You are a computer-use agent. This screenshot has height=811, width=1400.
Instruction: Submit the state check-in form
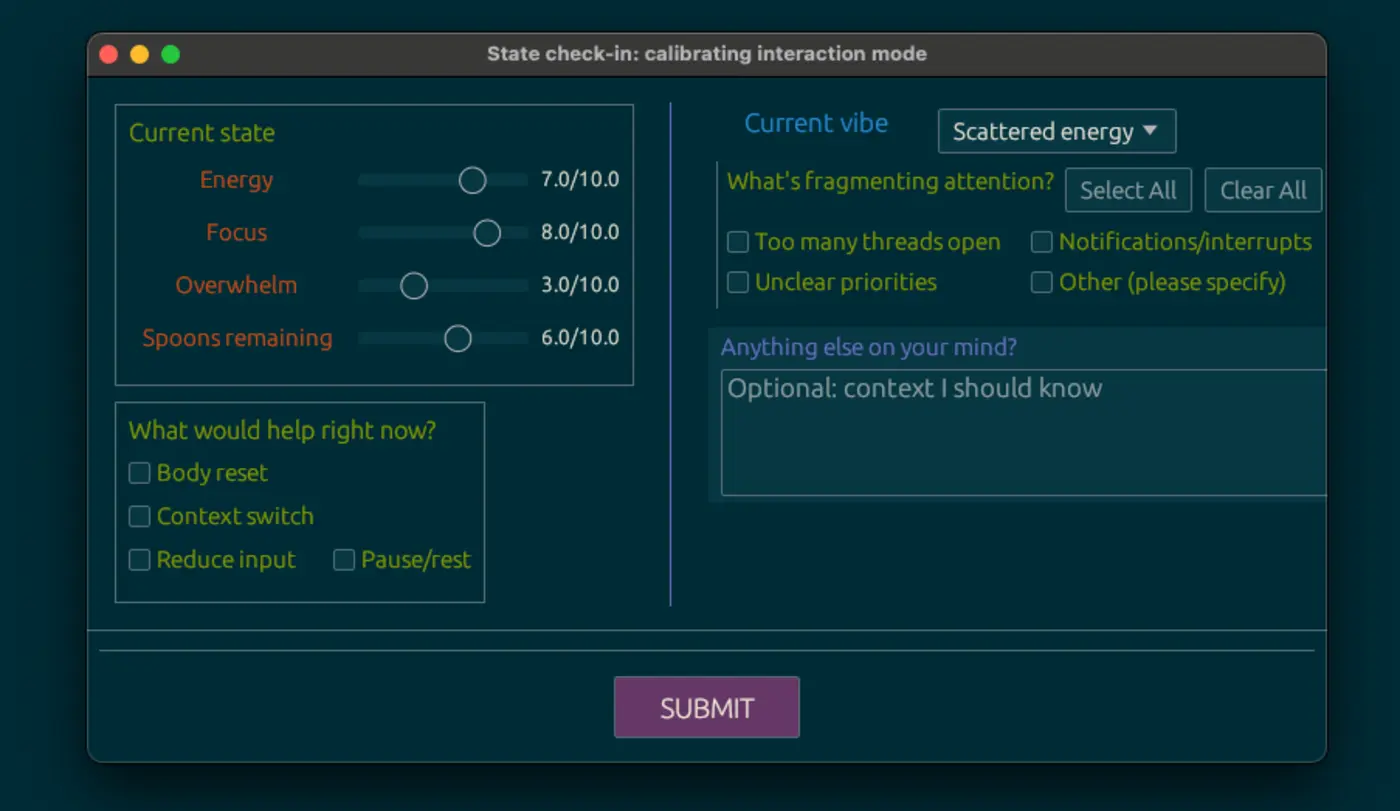706,707
